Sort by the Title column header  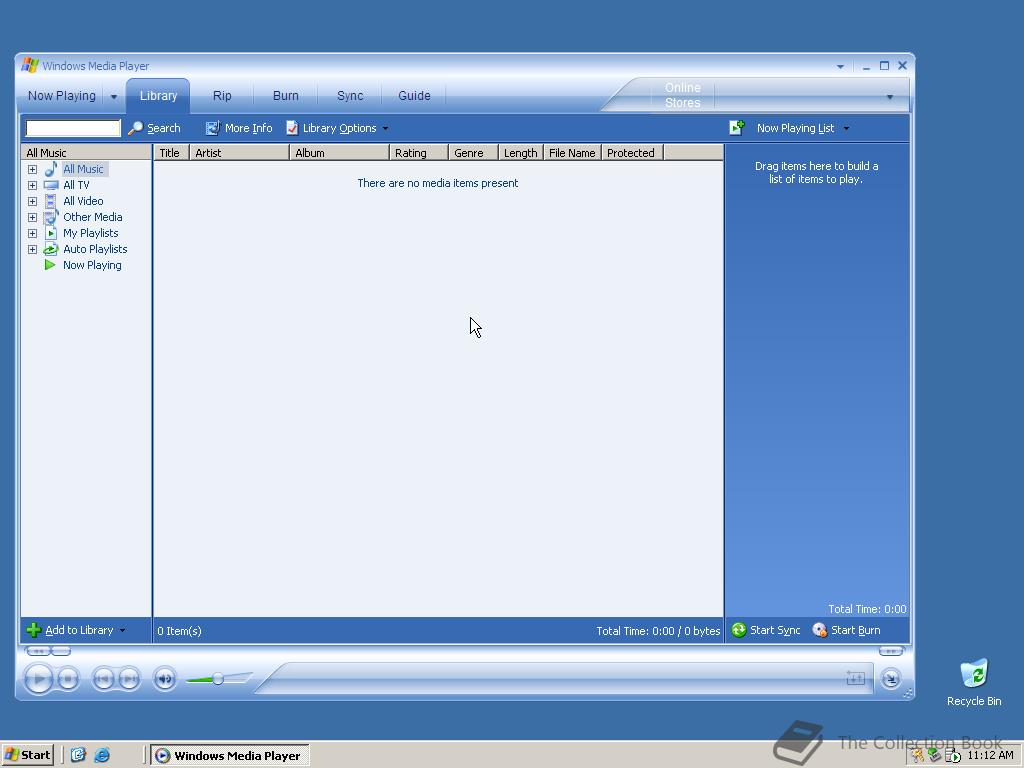pos(171,153)
